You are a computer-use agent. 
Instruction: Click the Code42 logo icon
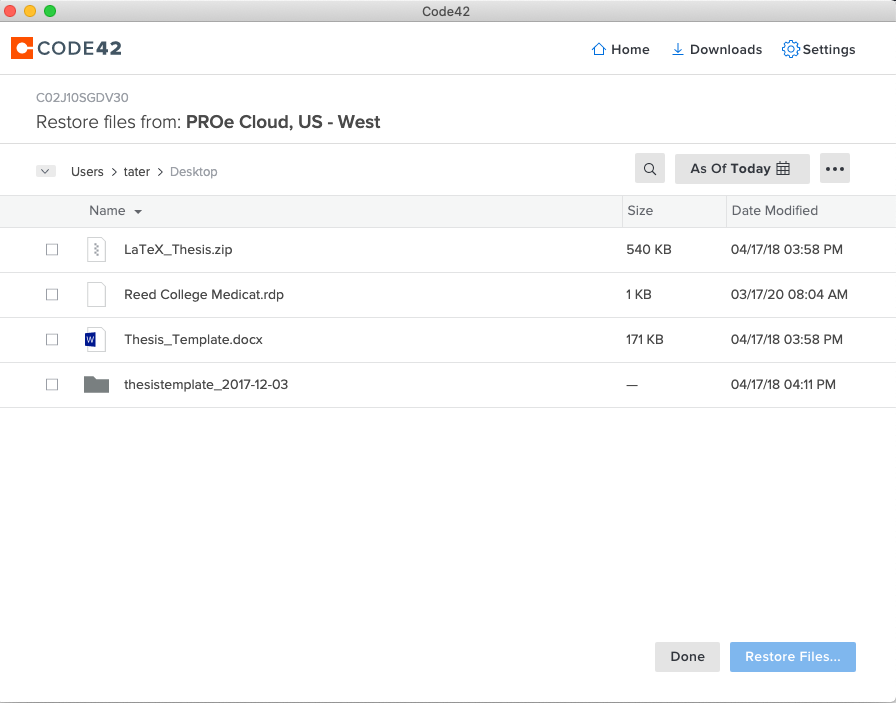[22, 48]
